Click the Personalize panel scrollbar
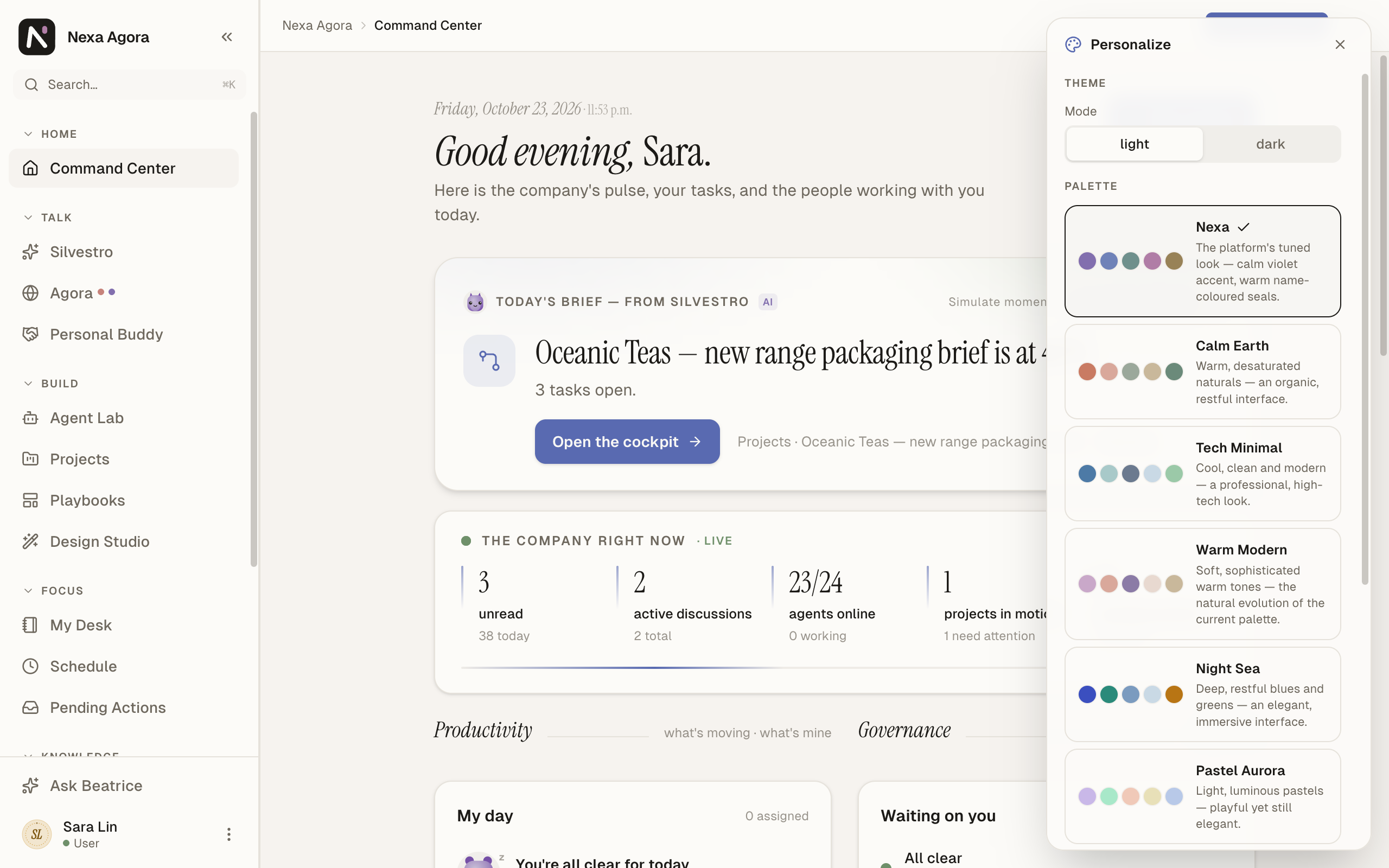 click(x=1365, y=329)
